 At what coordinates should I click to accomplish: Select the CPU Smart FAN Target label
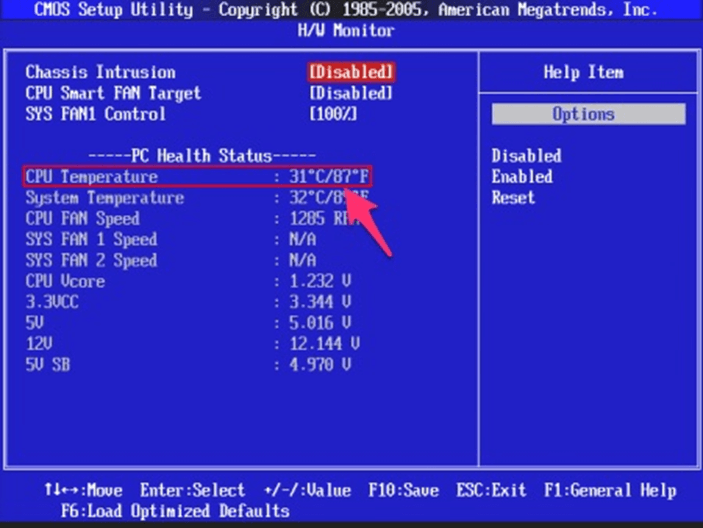tap(113, 93)
